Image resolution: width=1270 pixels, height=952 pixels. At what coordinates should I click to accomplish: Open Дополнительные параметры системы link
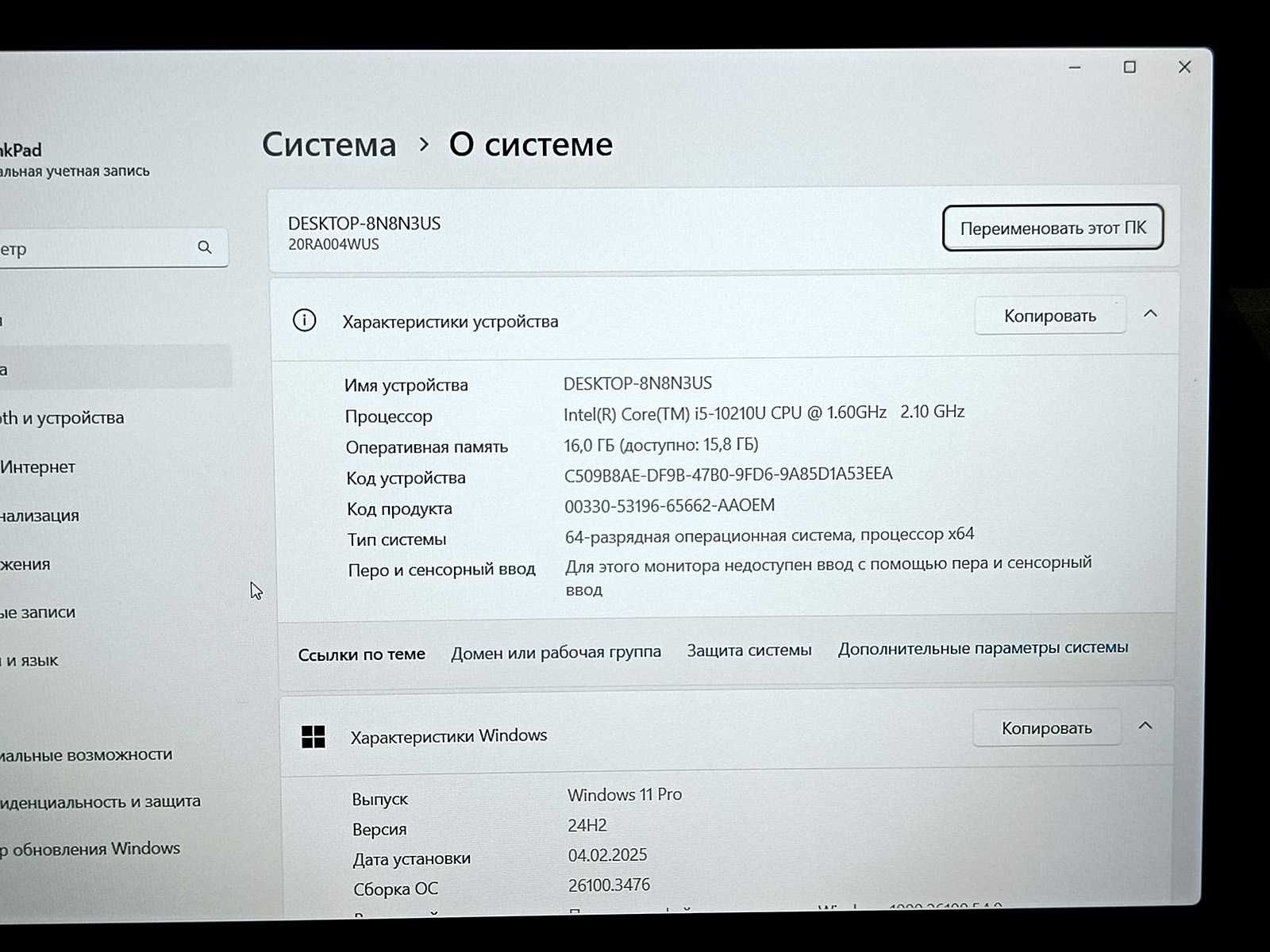pyautogui.click(x=983, y=647)
